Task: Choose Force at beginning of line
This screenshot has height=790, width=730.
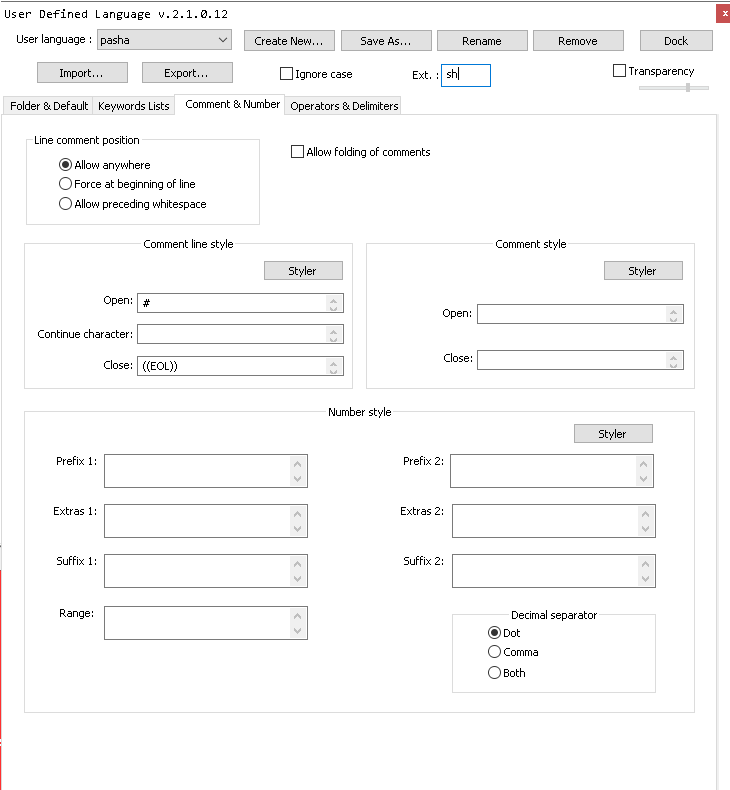Action: click(65, 184)
